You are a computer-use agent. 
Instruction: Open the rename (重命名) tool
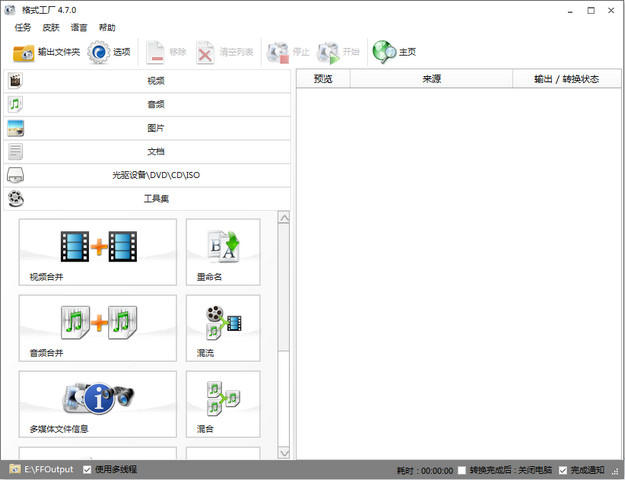pyautogui.click(x=223, y=252)
